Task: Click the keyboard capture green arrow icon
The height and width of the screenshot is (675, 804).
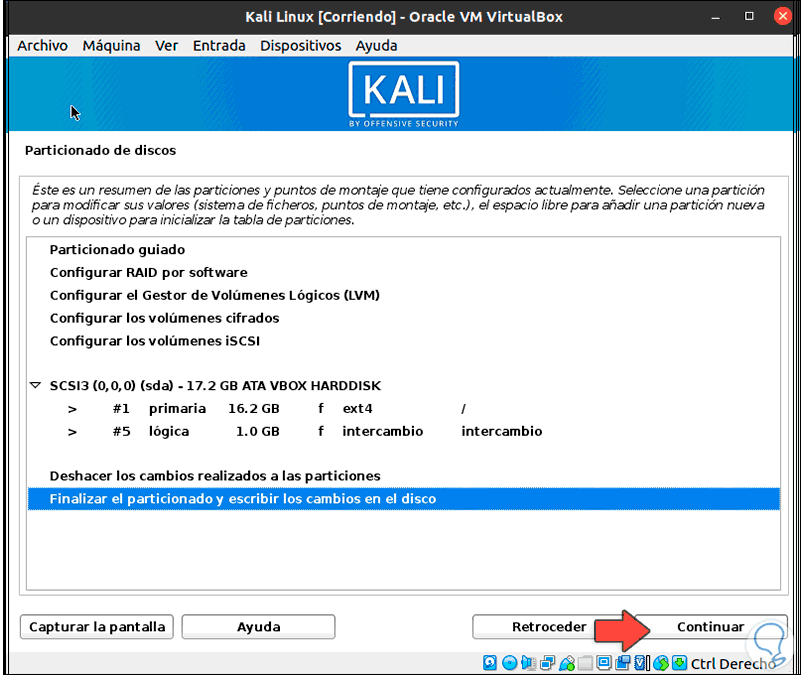Action: [x=679, y=663]
